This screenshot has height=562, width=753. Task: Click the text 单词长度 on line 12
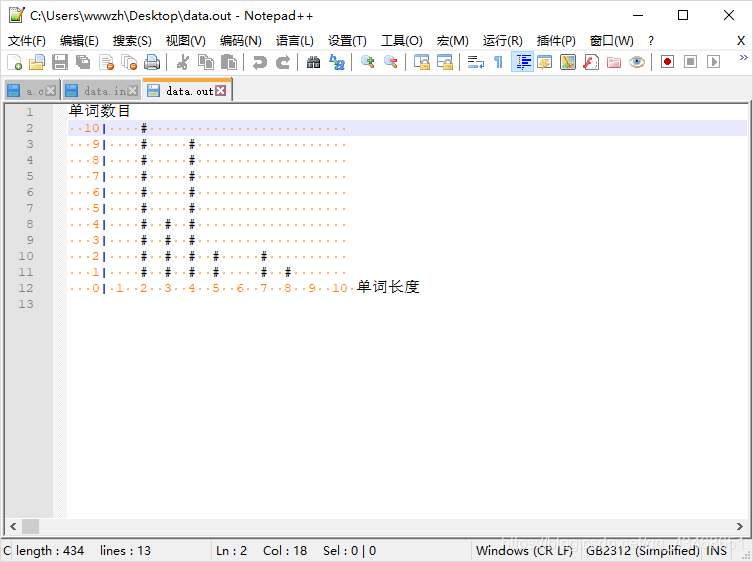[388, 287]
